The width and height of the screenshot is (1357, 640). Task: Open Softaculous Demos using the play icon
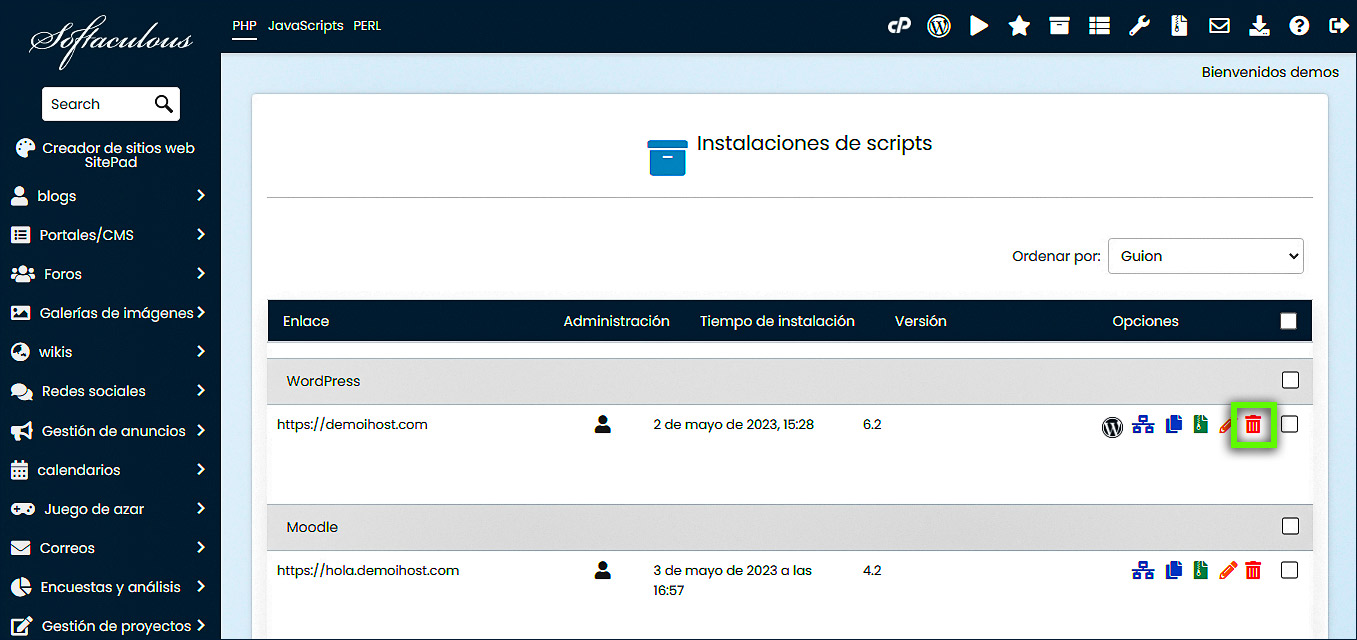[979, 25]
